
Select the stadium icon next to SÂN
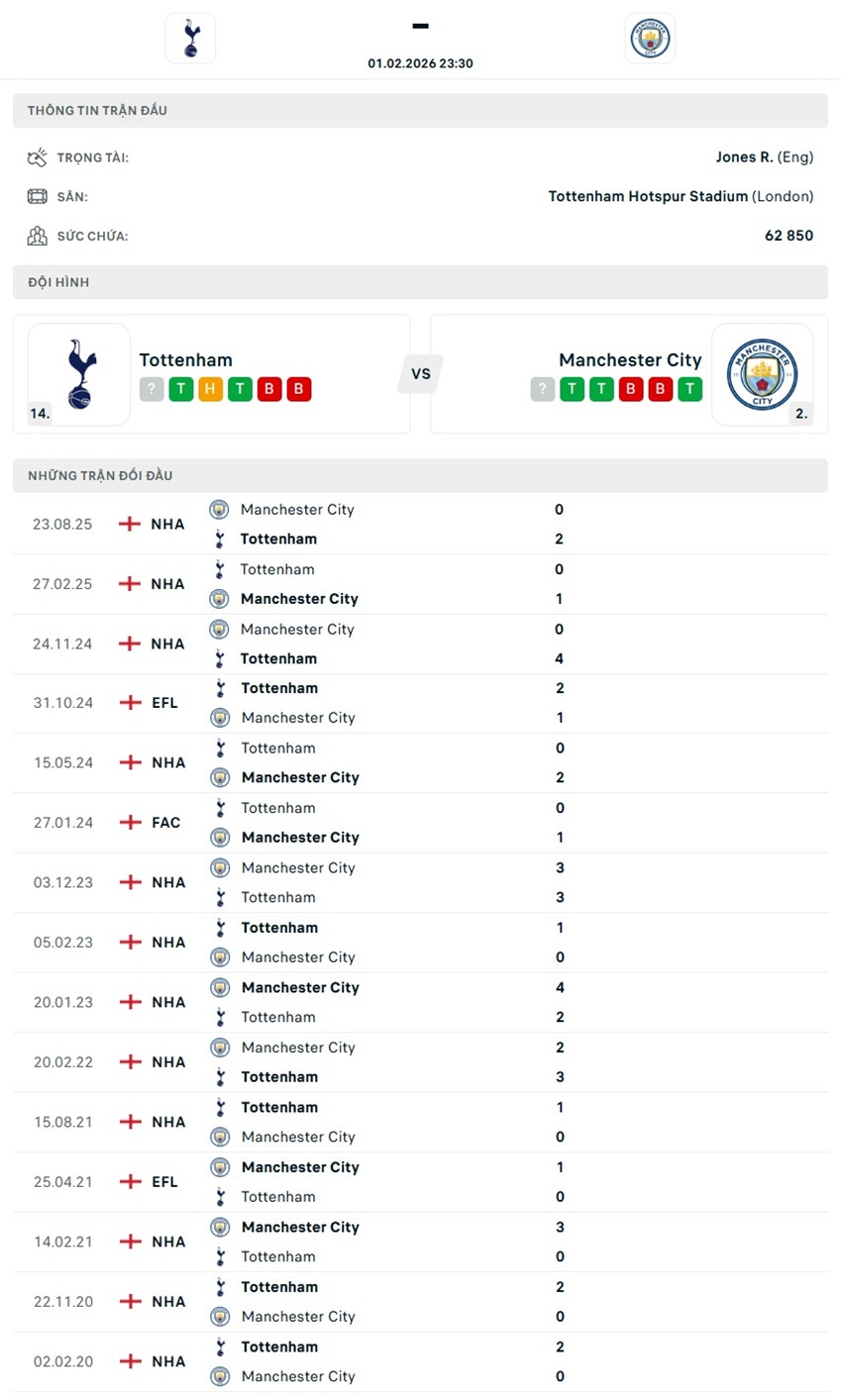point(38,196)
